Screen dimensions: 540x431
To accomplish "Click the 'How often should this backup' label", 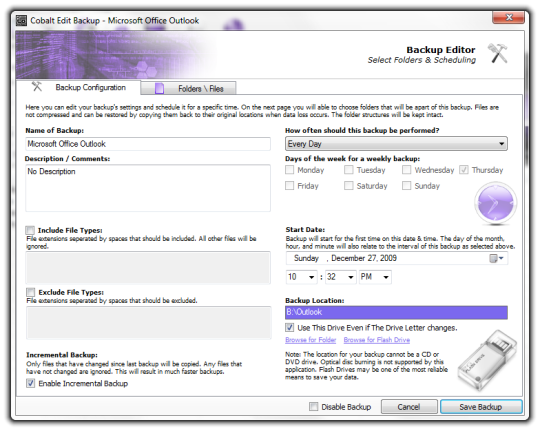I will click(x=362, y=131).
